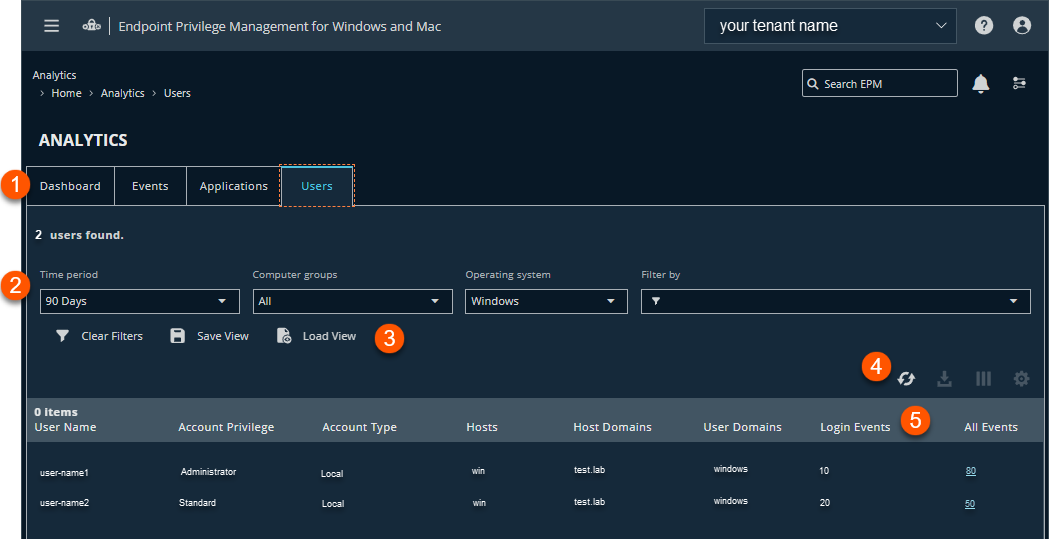1049x539 pixels.
Task: Sort by All Events column header
Action: [991, 427]
